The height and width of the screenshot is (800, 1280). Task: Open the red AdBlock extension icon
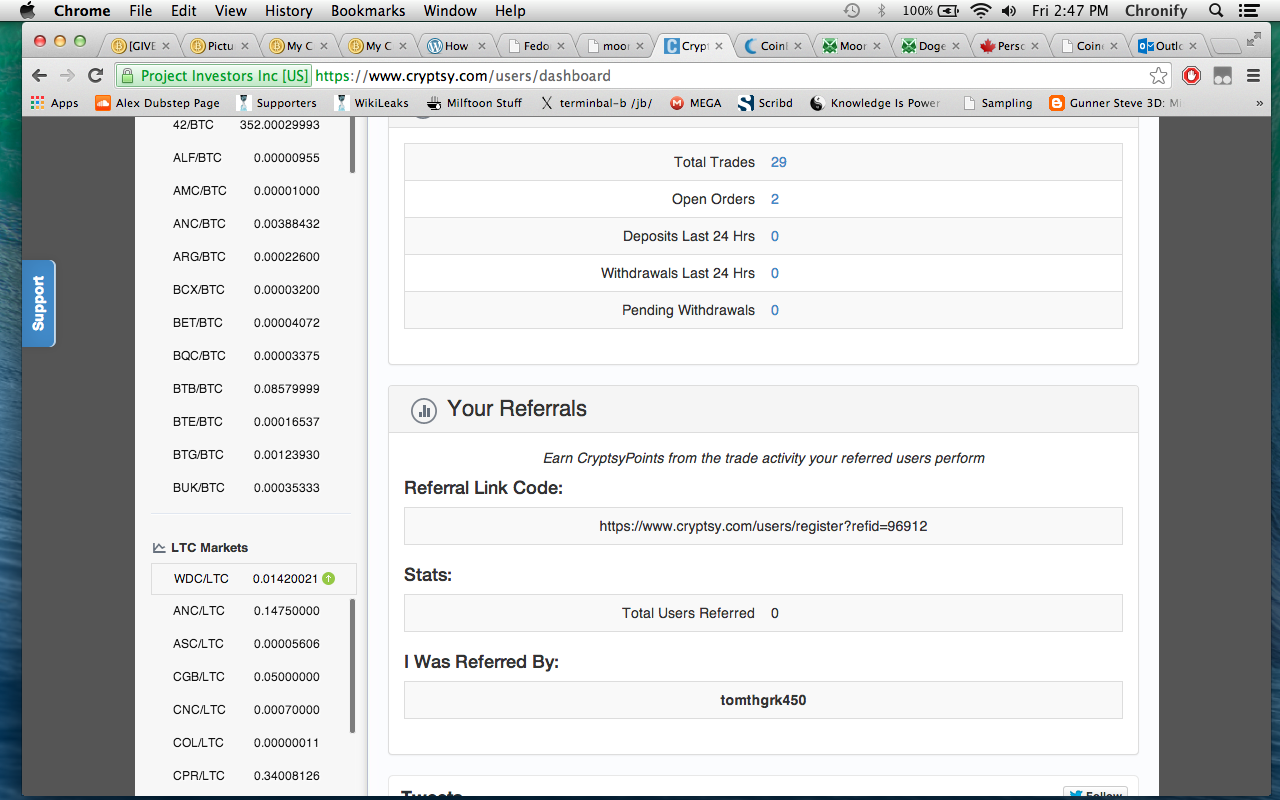(x=1191, y=76)
